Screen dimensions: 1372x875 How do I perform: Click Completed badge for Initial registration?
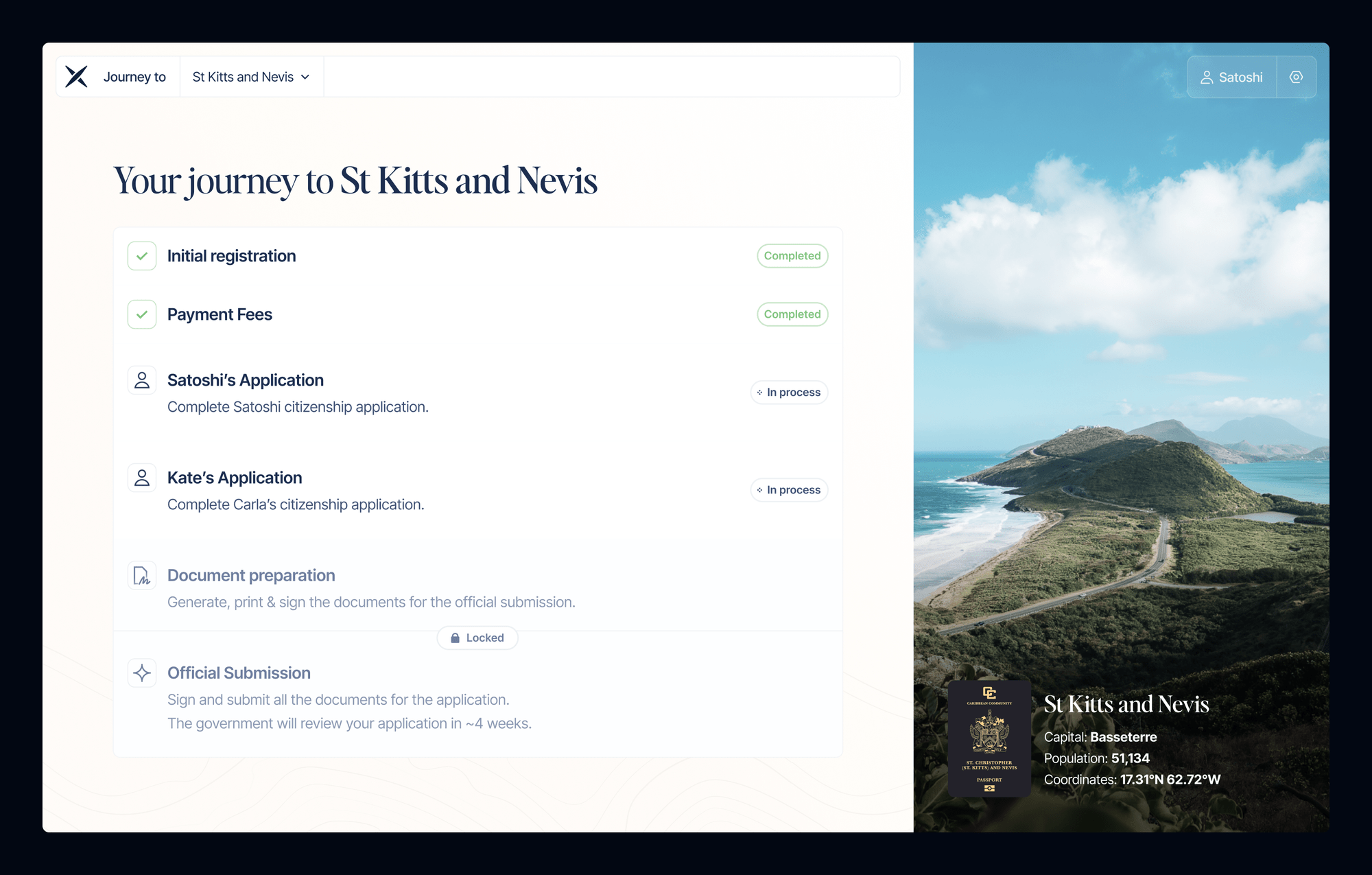click(x=792, y=256)
